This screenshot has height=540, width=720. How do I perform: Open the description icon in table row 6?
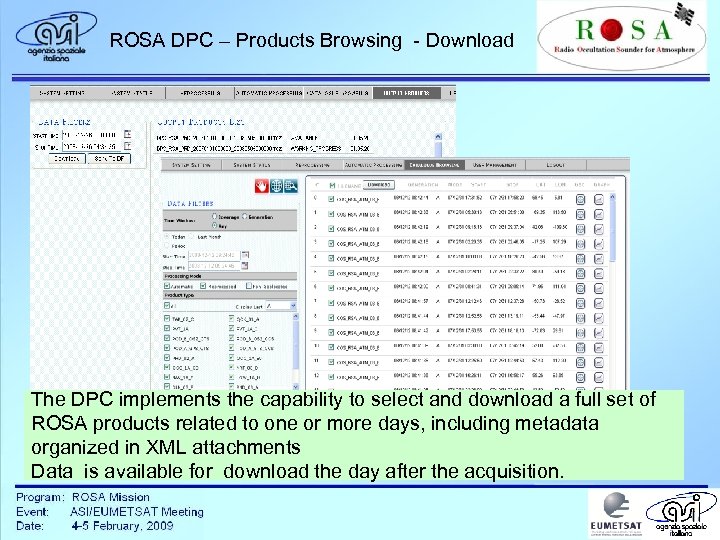pyautogui.click(x=580, y=288)
